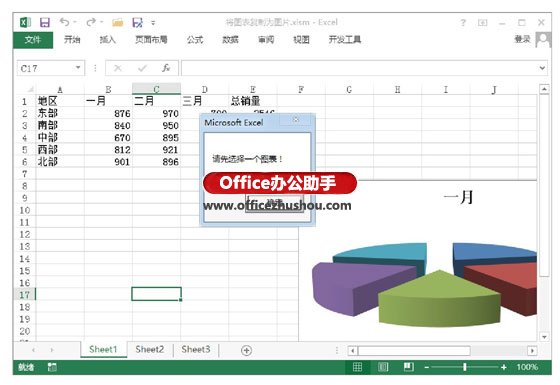This screenshot has height=385, width=560.
Task: Click the zoom slider handle
Action: tap(465, 367)
